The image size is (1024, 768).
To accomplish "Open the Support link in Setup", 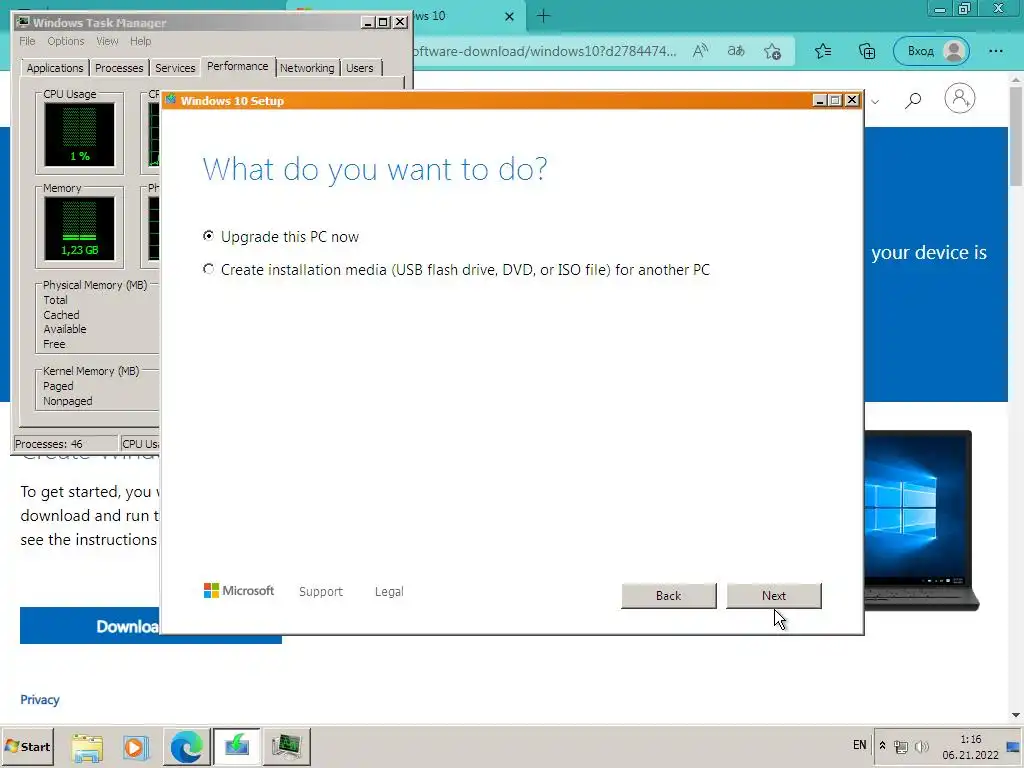I will (x=321, y=592).
